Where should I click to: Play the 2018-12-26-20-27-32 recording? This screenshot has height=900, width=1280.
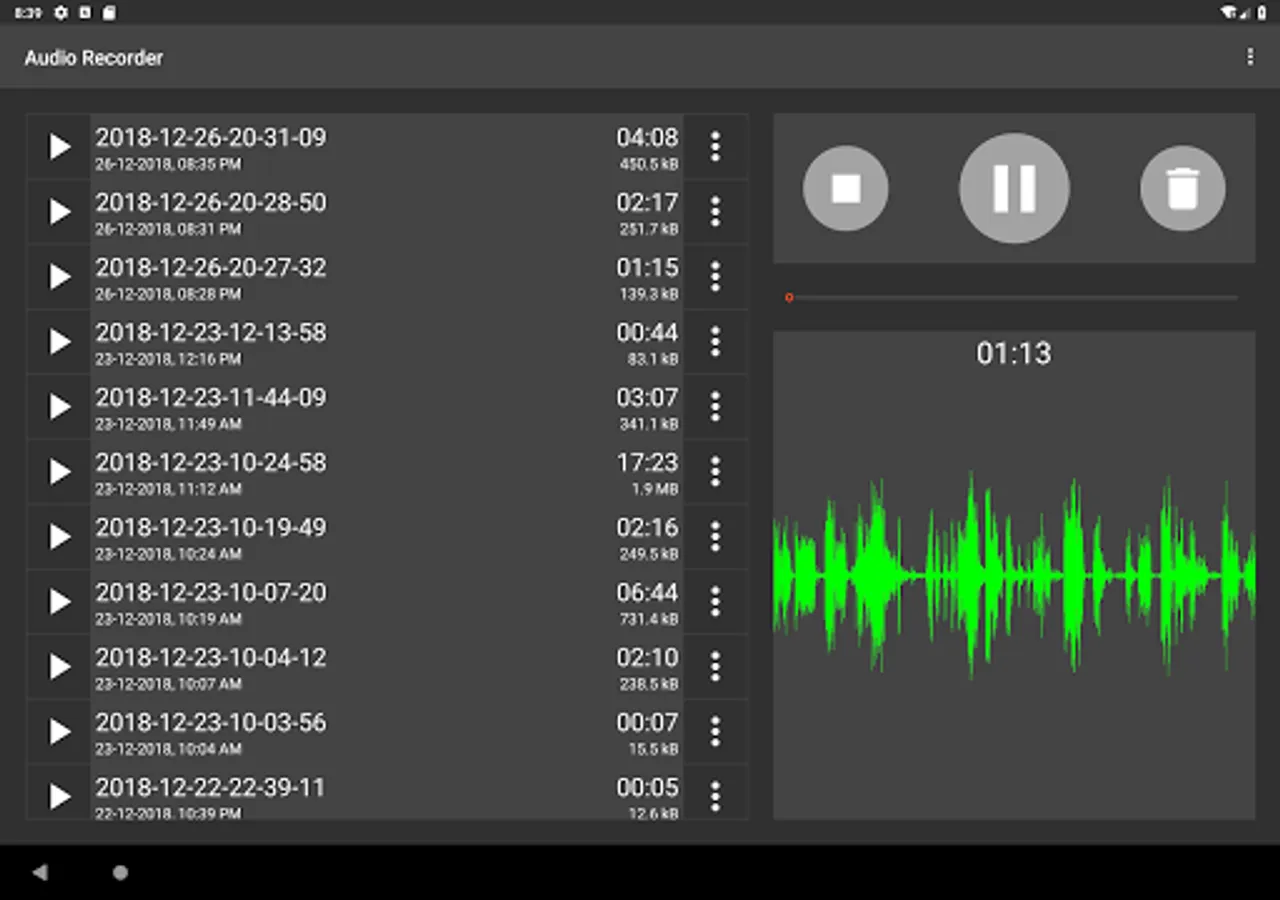pyautogui.click(x=59, y=277)
